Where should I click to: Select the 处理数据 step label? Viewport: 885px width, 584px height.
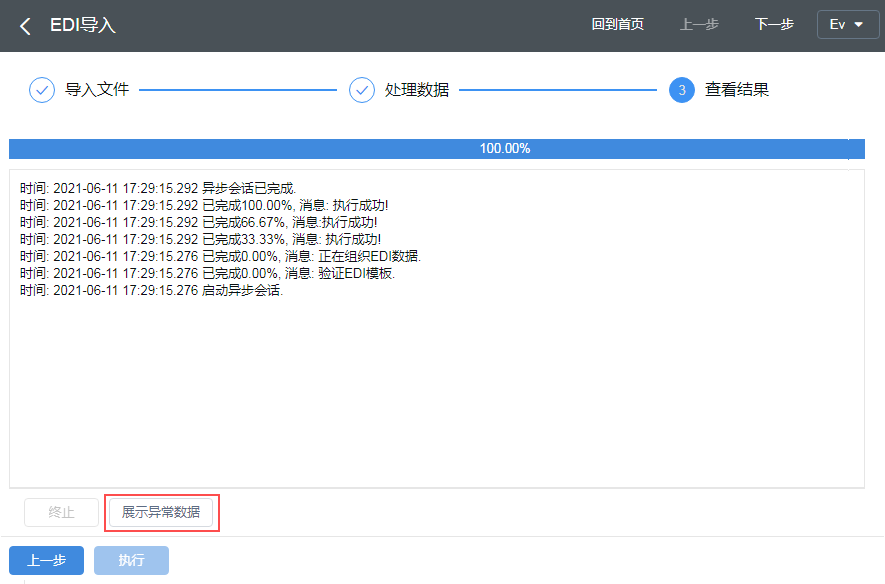tap(417, 90)
